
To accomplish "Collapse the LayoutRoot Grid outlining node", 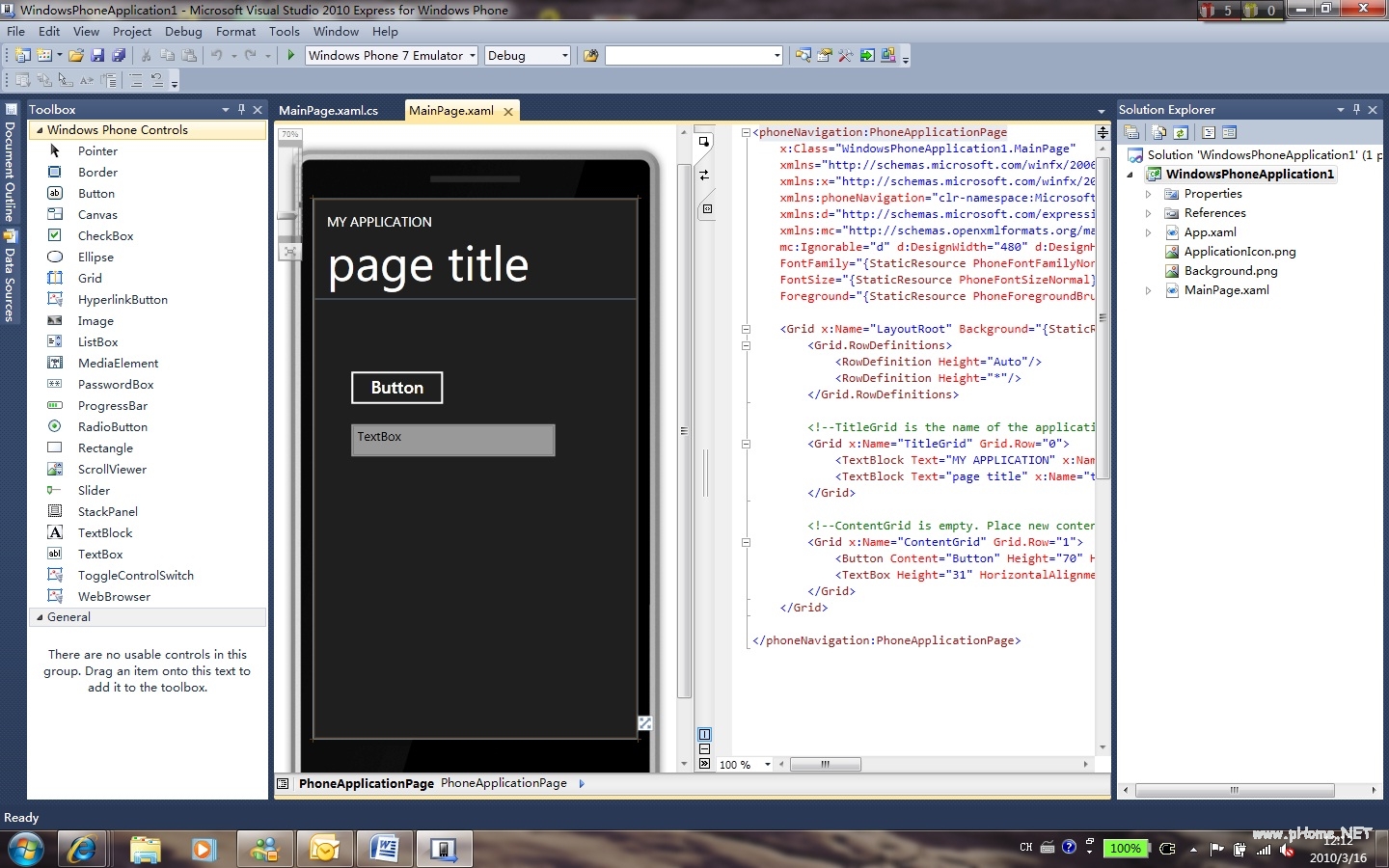I will tap(746, 329).
